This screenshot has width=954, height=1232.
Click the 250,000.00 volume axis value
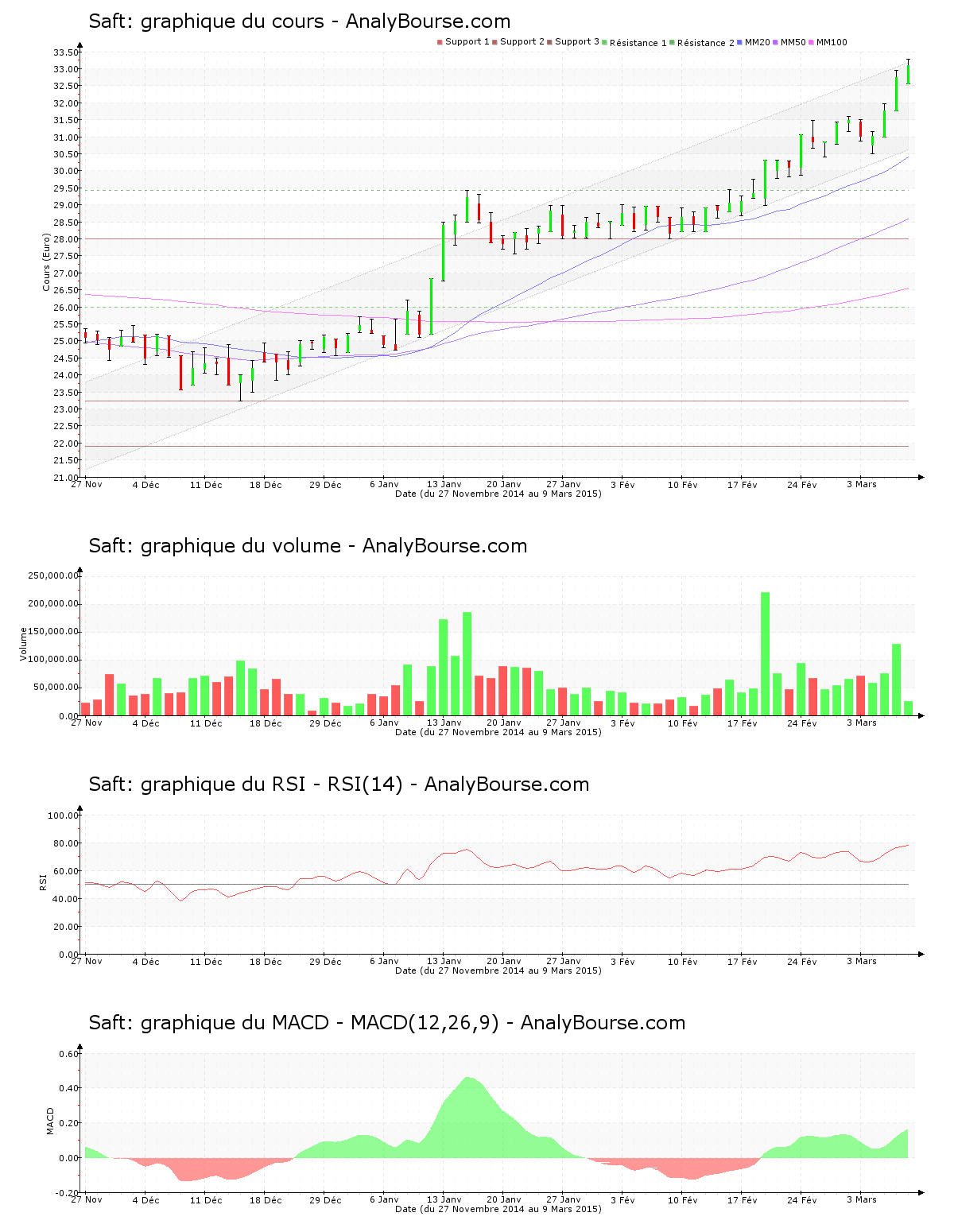coord(53,575)
